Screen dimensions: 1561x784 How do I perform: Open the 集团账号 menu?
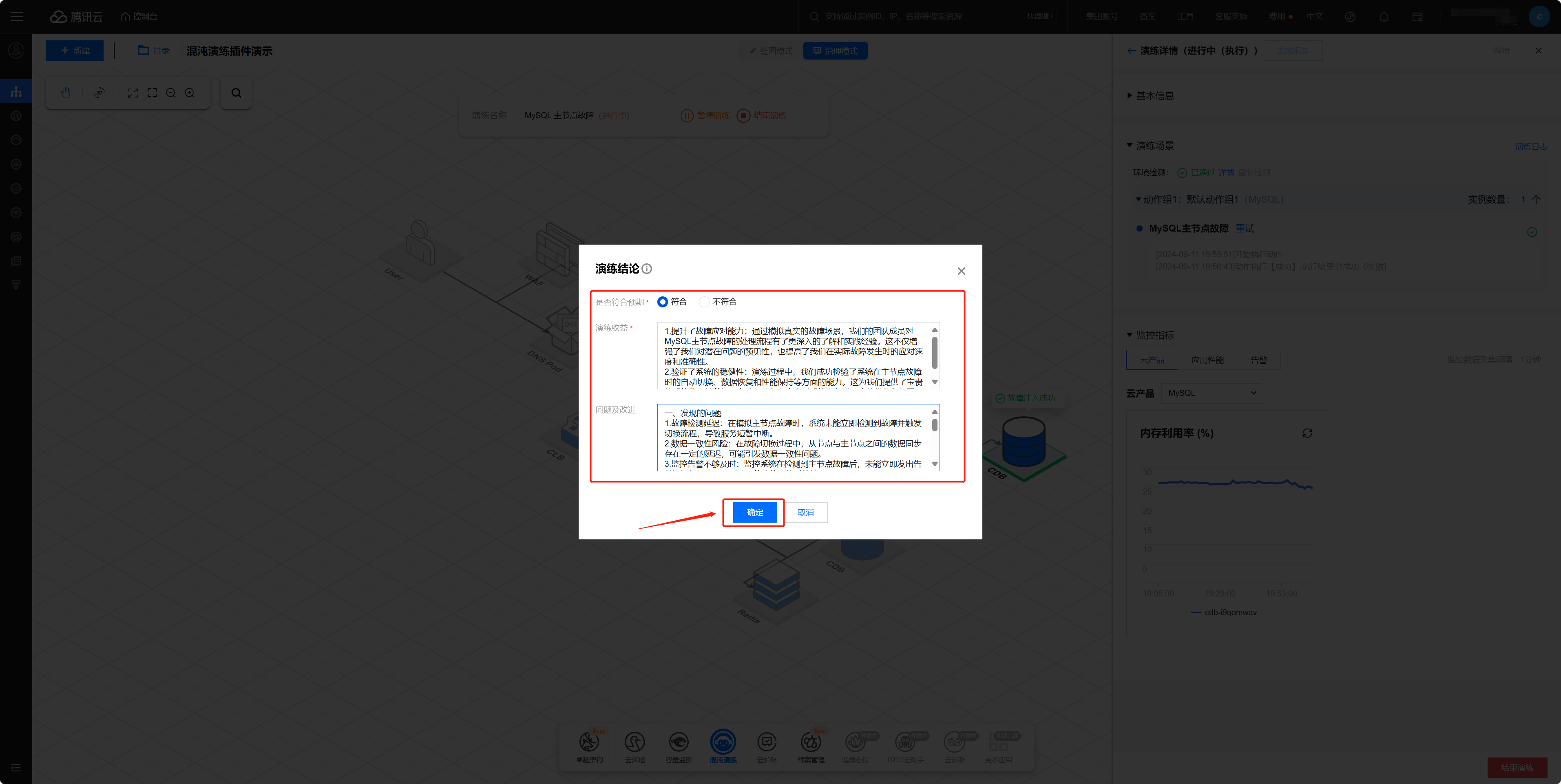[x=1102, y=16]
